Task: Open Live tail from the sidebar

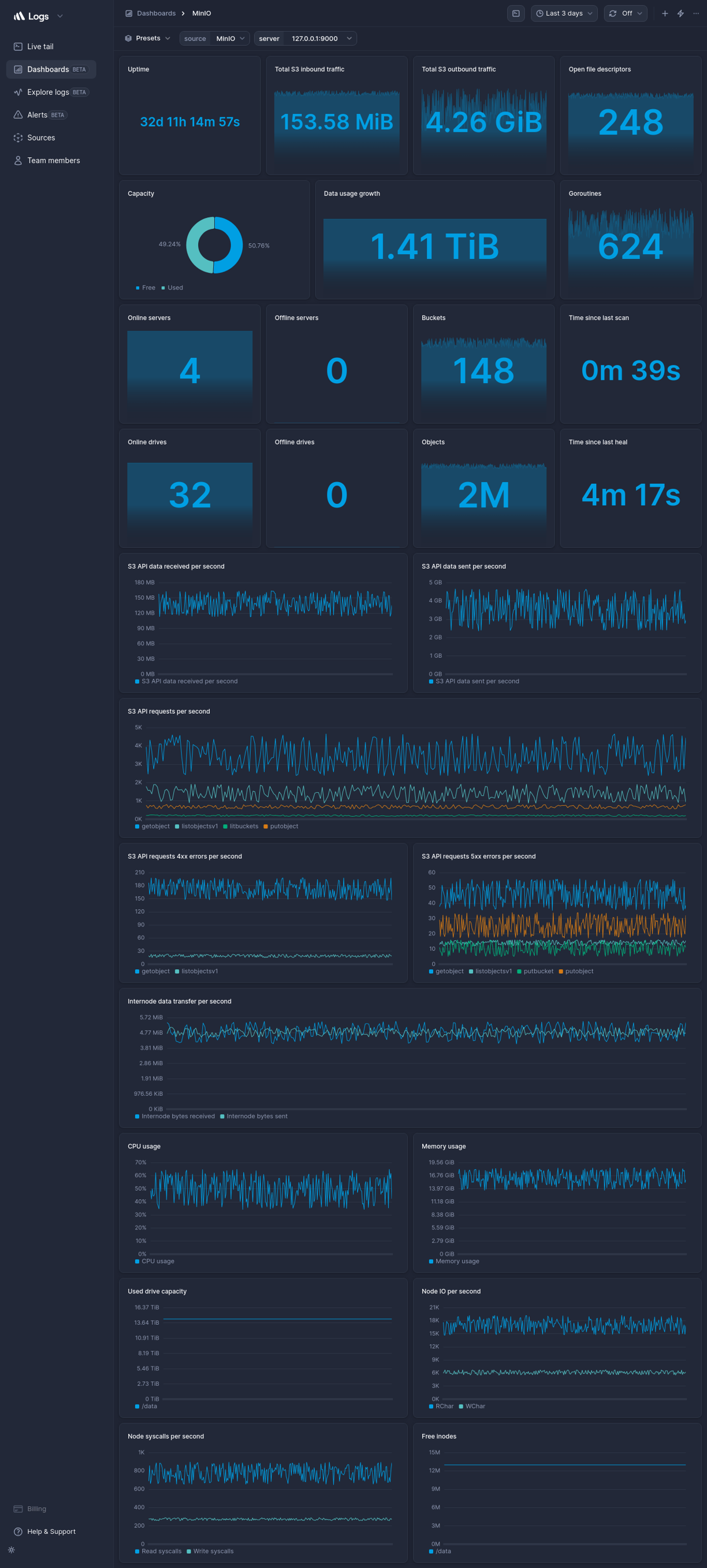Action: [51, 46]
